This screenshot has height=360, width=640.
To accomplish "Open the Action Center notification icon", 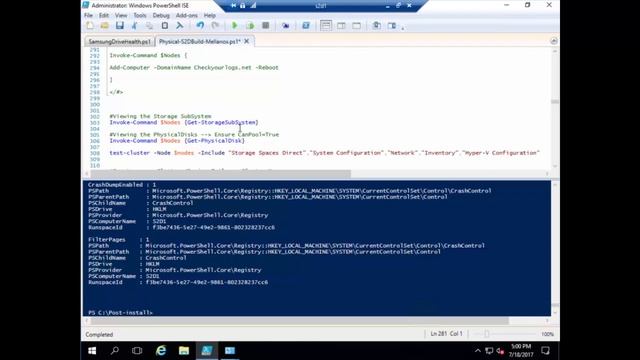I will (545, 351).
